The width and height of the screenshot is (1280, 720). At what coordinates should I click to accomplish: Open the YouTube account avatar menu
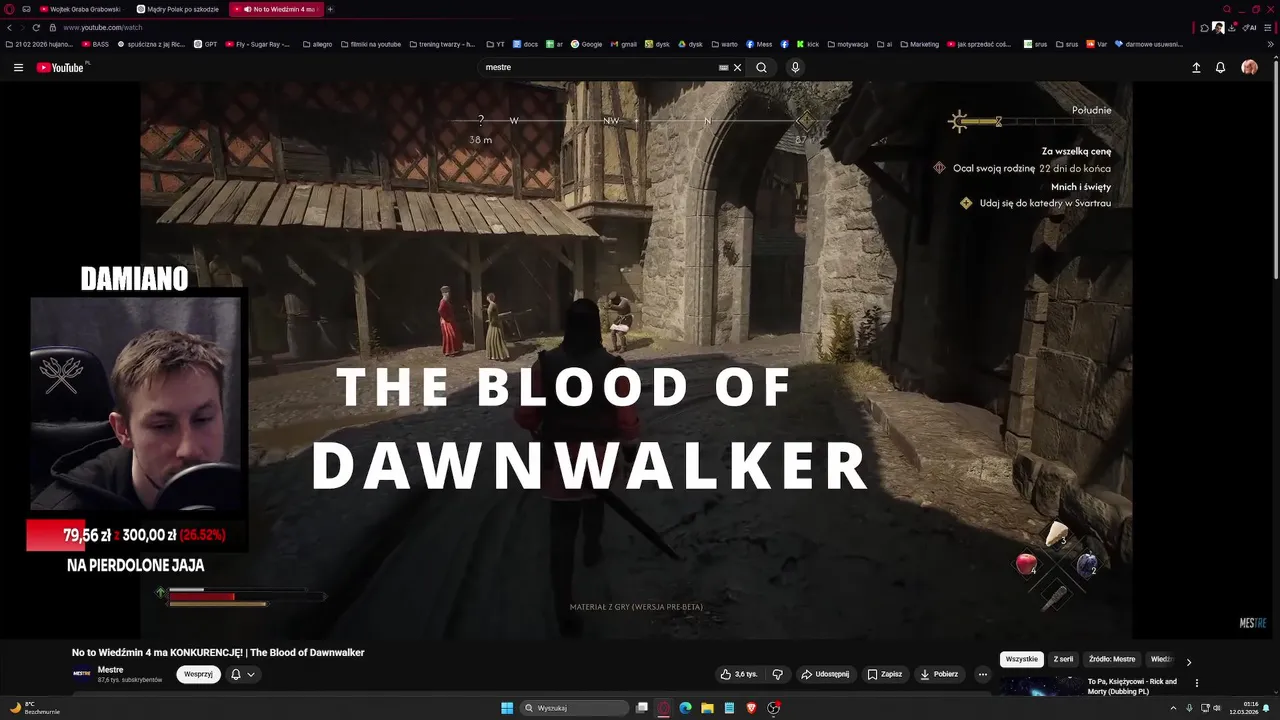[x=1249, y=68]
